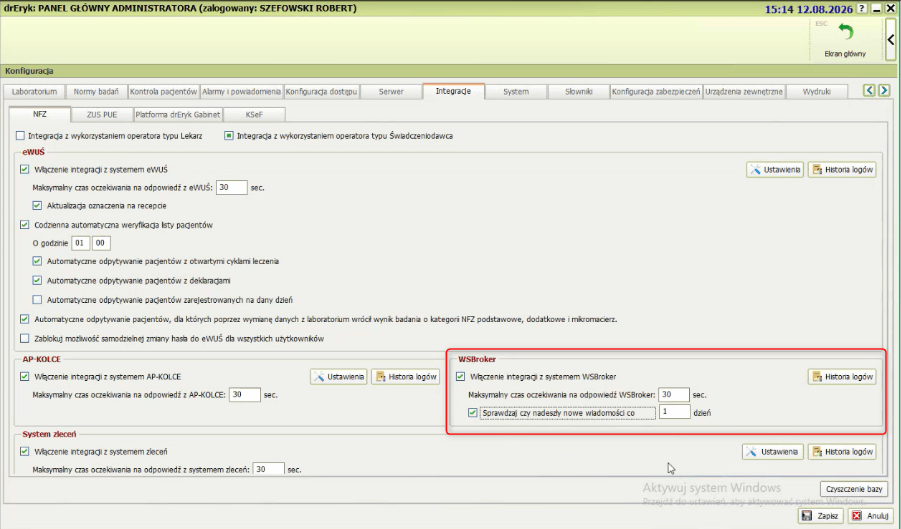
Task: Toggle odpytywanie pacjentów z otwartymi cyklami leczenia
Action: pyautogui.click(x=37, y=261)
